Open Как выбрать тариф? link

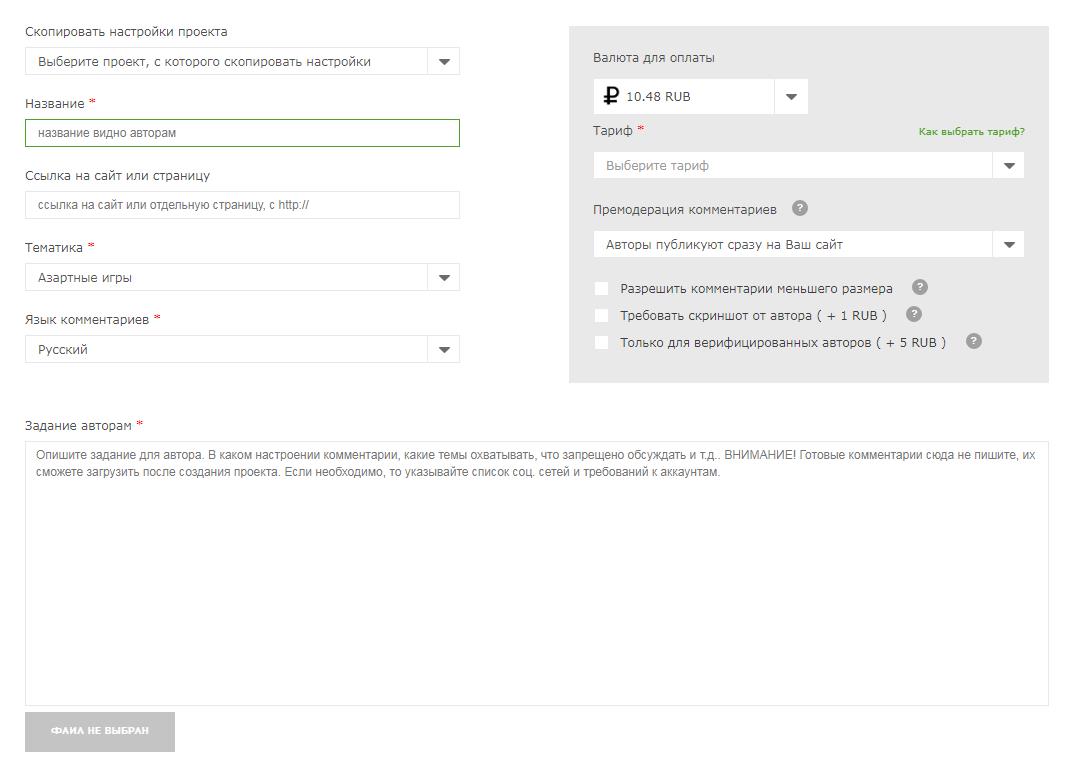pos(971,131)
